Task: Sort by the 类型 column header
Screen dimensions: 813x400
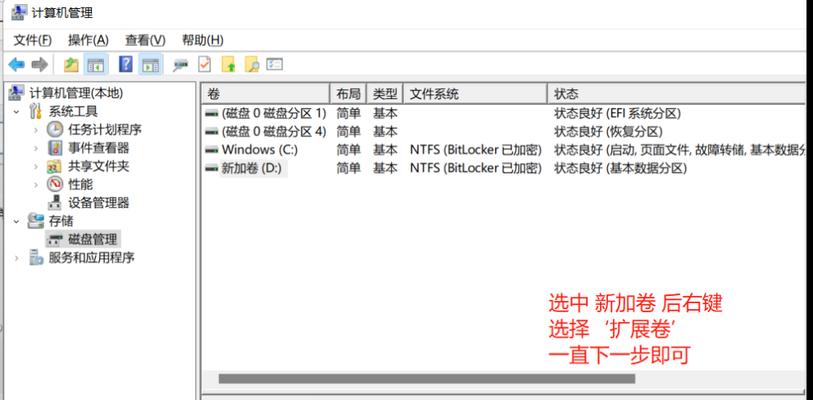Action: pos(385,94)
